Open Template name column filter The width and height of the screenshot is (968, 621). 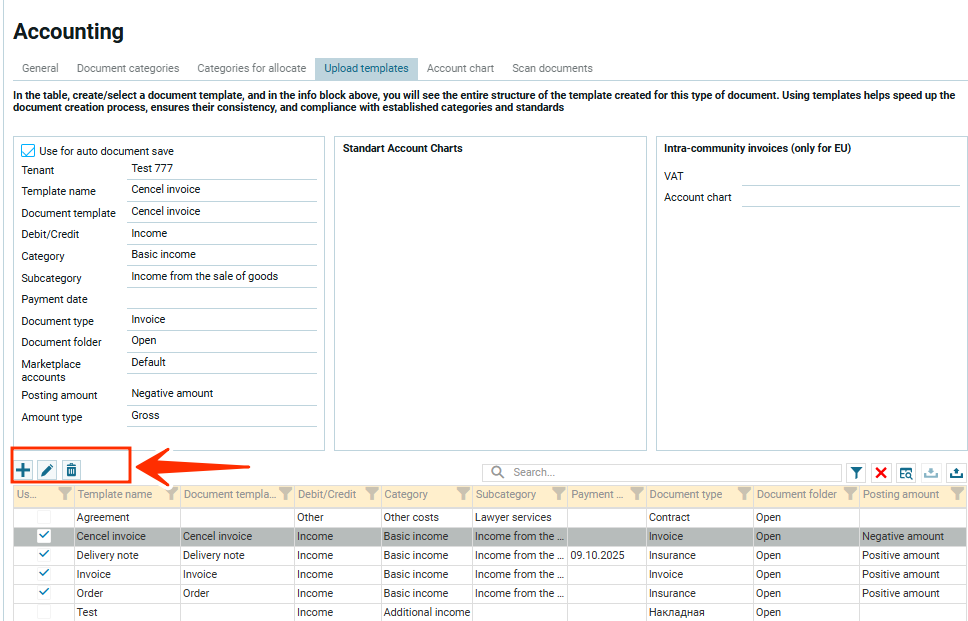pyautogui.click(x=171, y=494)
